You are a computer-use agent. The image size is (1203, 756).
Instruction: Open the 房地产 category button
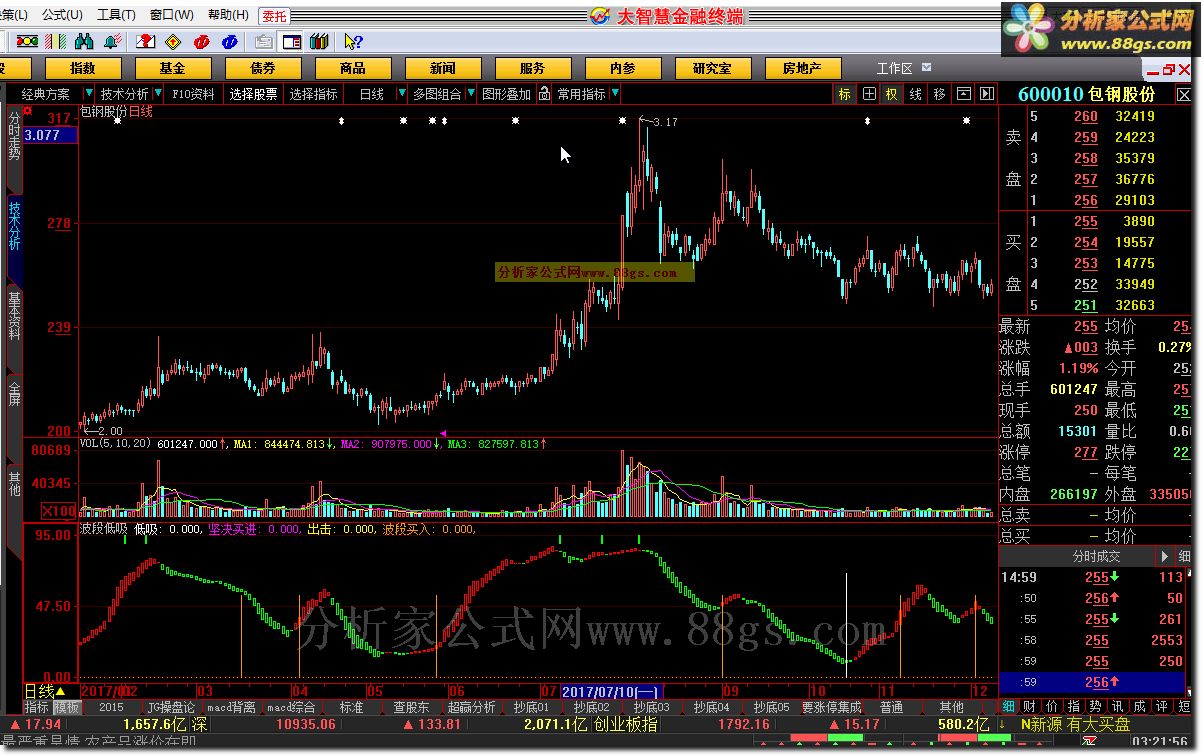[x=802, y=68]
